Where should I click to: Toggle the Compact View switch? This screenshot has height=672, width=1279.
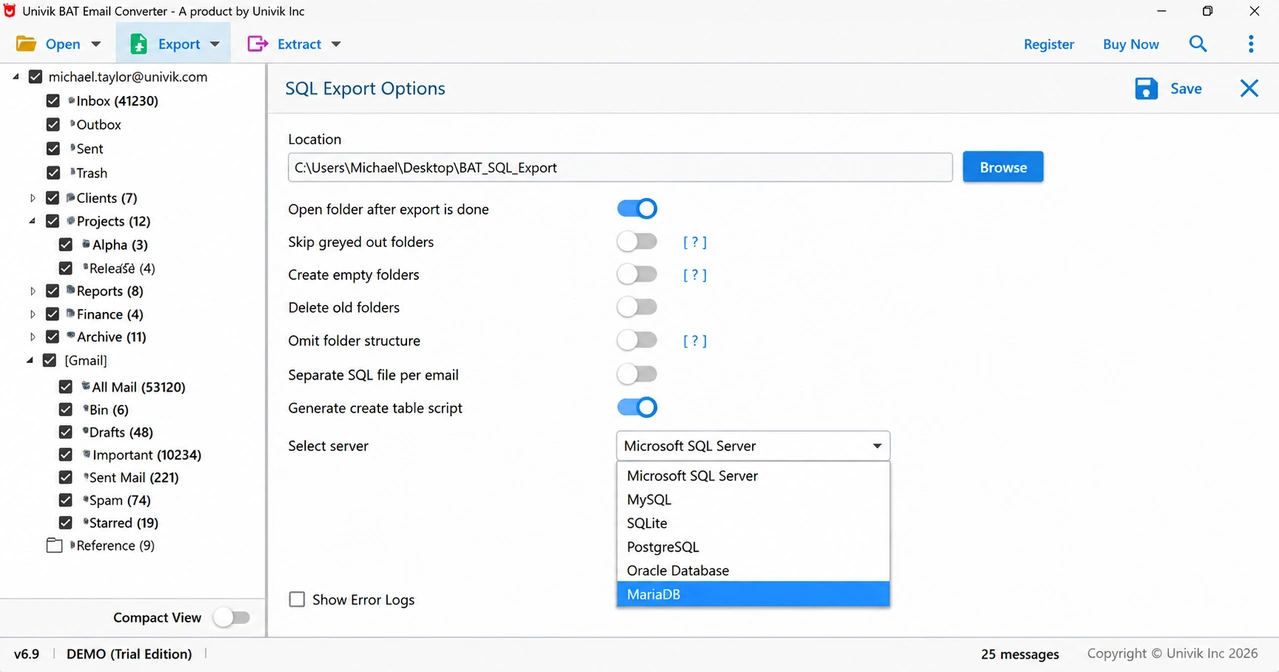(231, 618)
